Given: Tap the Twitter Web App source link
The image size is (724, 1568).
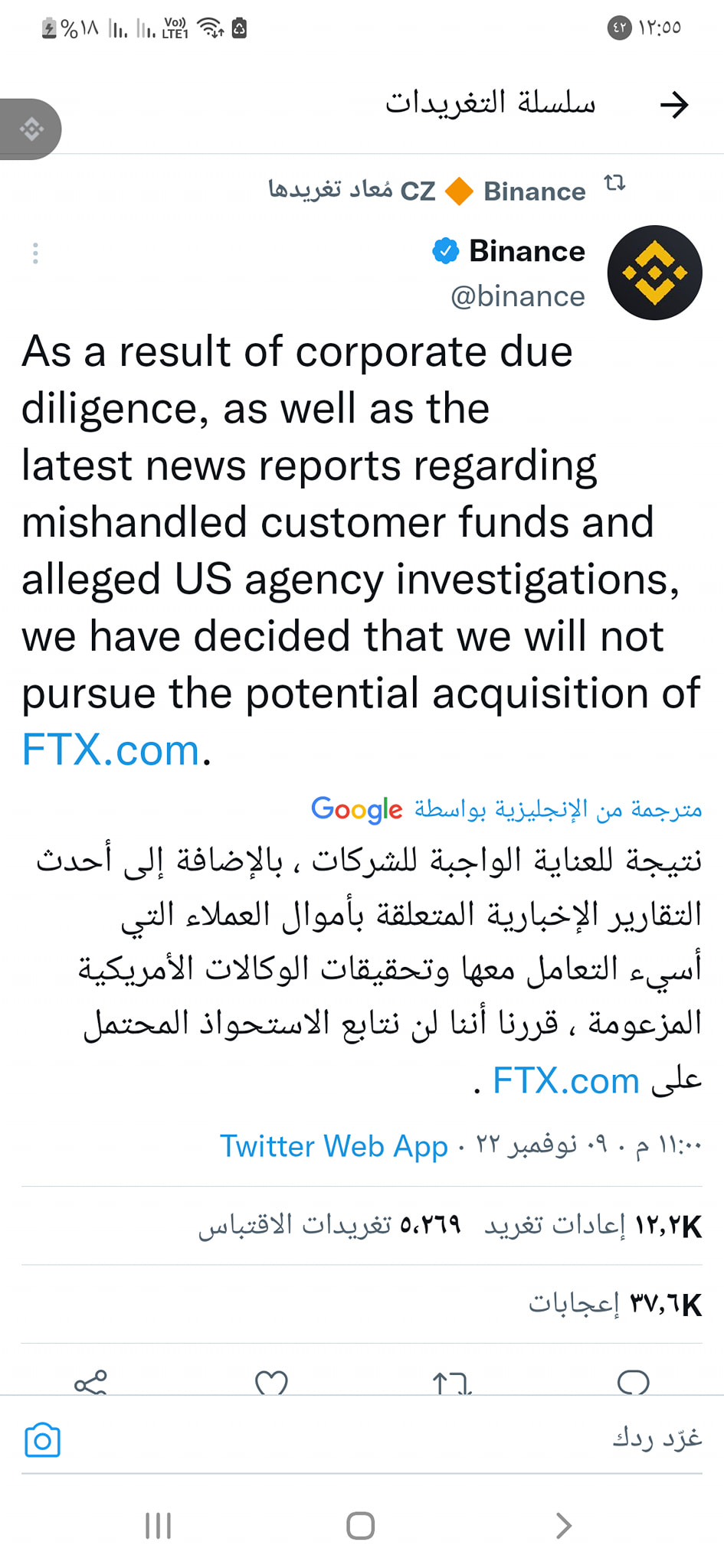Looking at the screenshot, I should point(333,1146).
